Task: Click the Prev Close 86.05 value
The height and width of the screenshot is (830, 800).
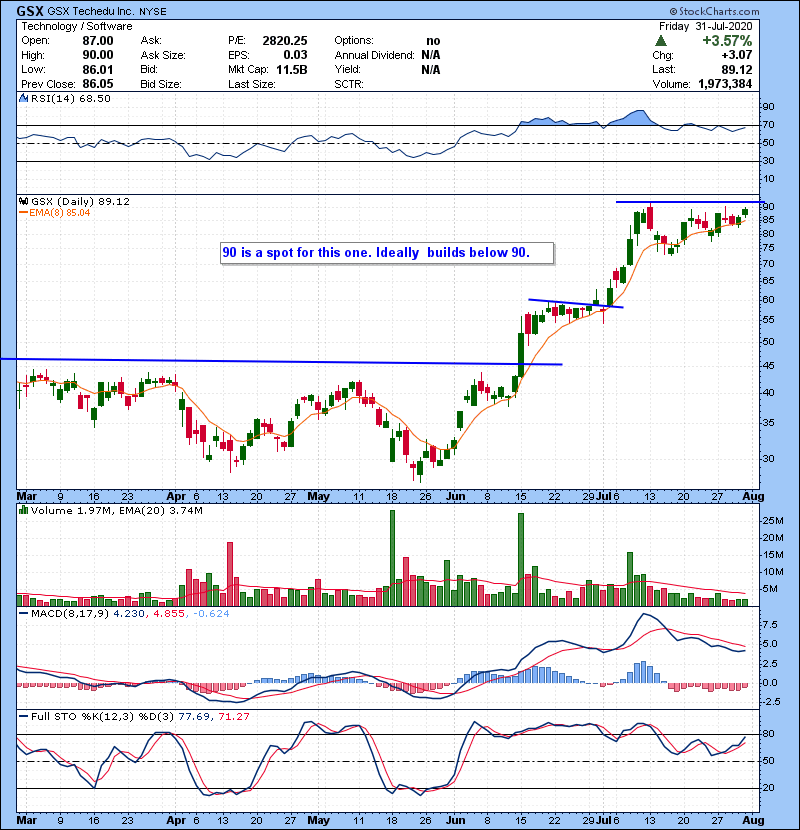Action: click(98, 84)
